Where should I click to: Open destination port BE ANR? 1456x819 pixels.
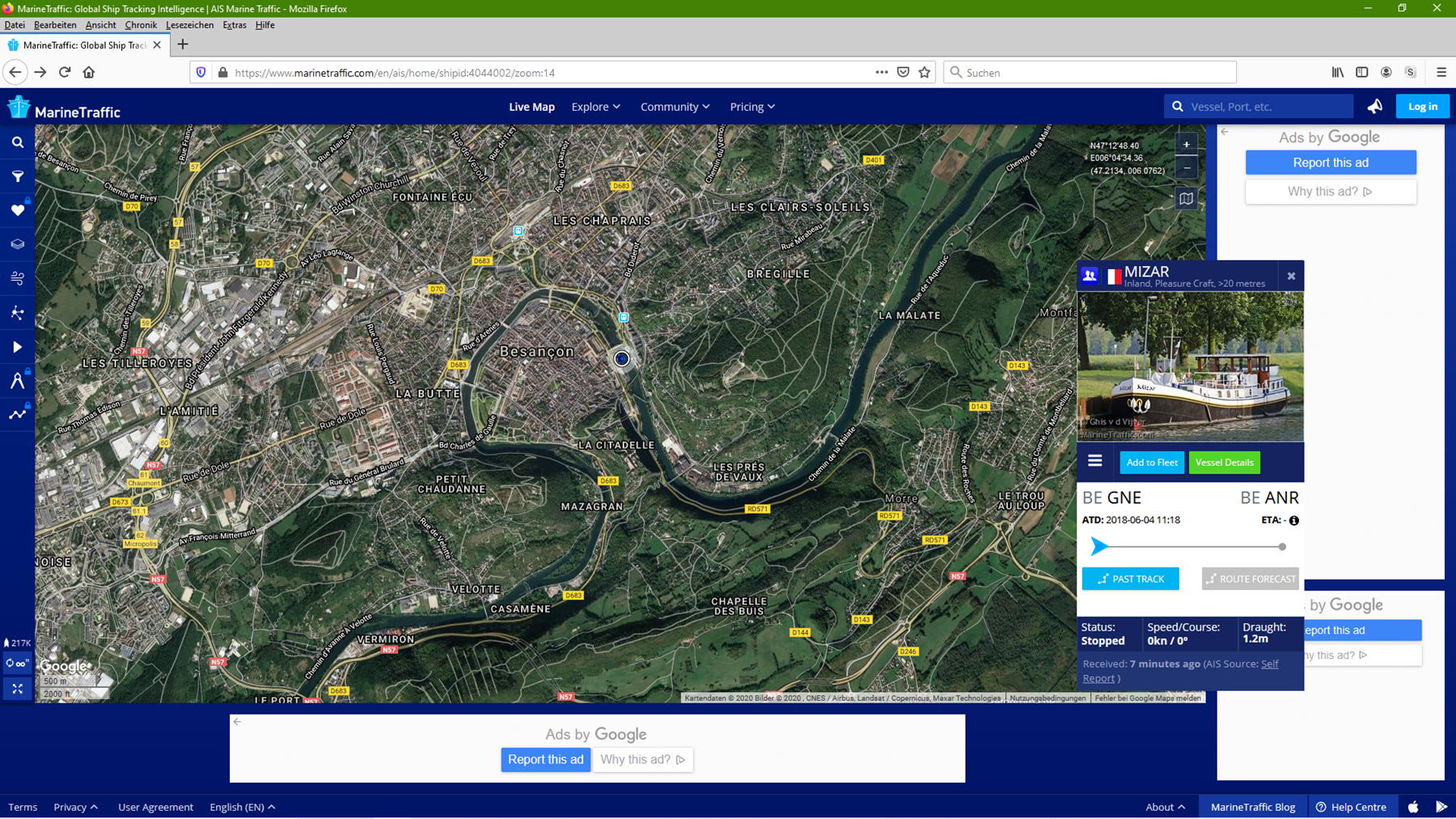(x=1269, y=498)
